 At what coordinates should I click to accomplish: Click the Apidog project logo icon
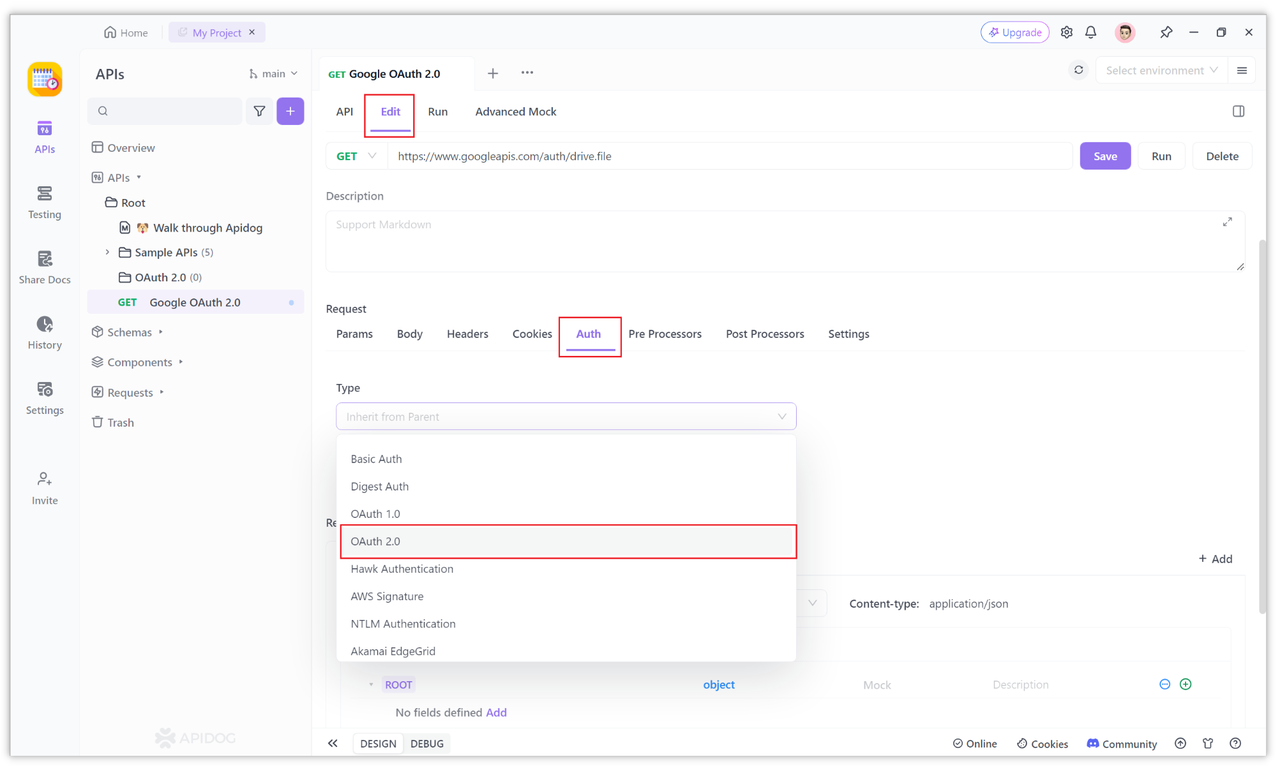coord(44,79)
